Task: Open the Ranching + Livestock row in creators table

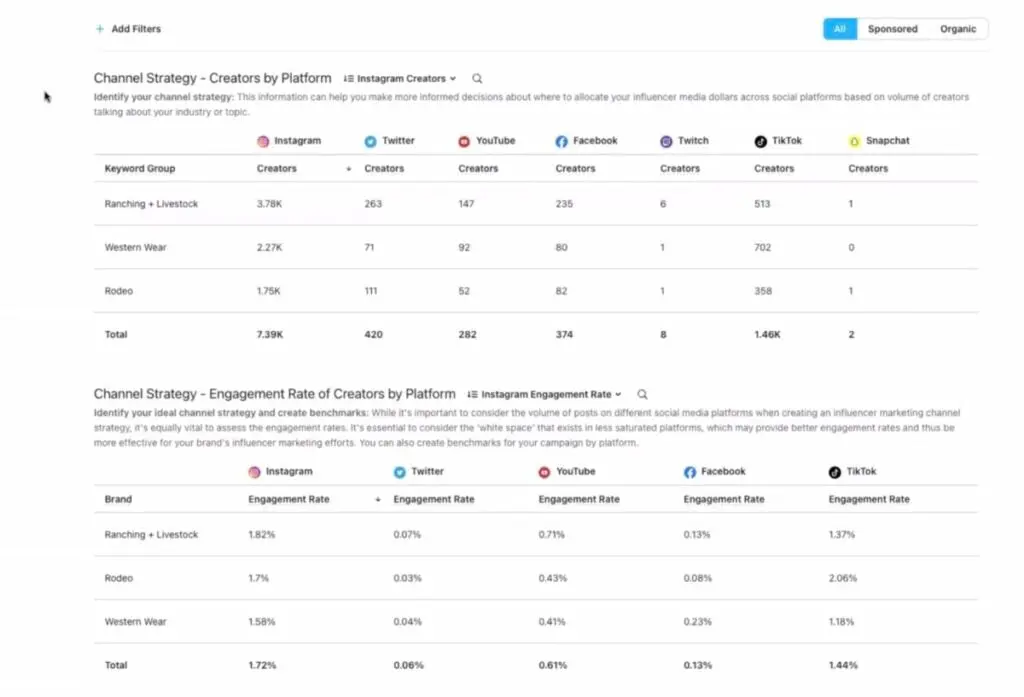Action: (x=536, y=204)
